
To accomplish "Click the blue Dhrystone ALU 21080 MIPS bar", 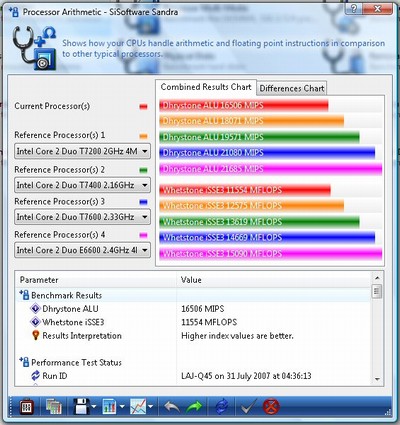I will [x=267, y=153].
